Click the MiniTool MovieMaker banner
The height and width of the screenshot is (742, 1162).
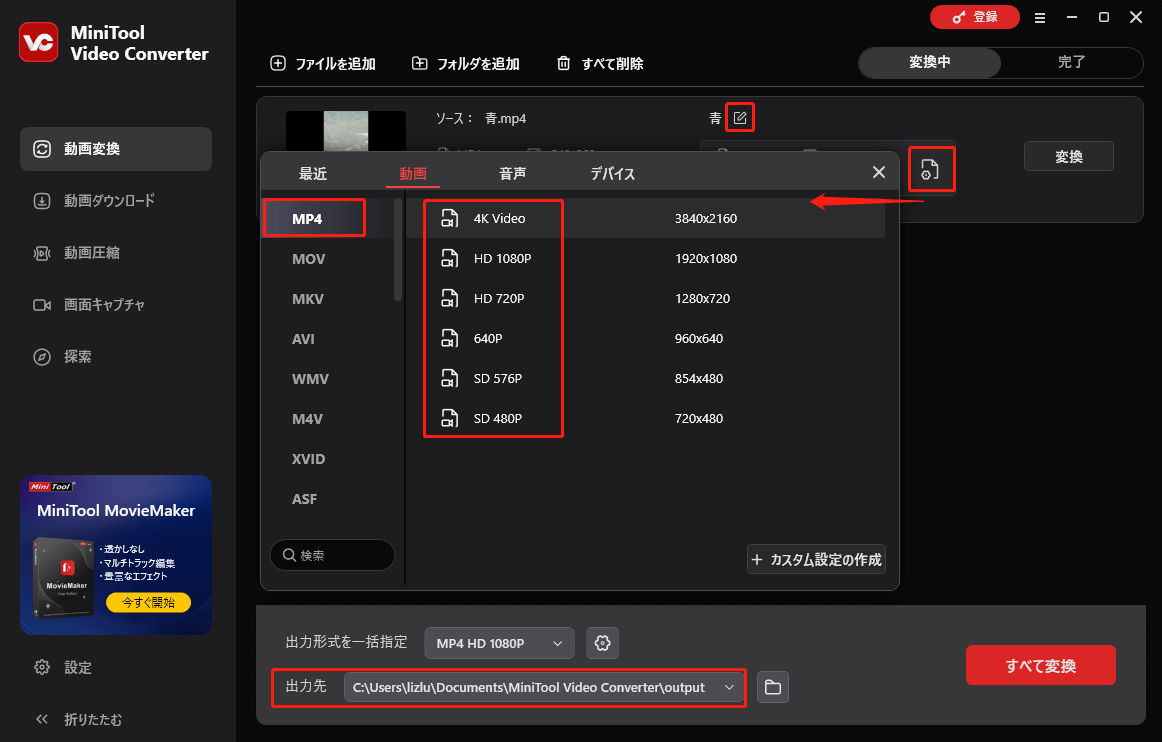(x=116, y=554)
